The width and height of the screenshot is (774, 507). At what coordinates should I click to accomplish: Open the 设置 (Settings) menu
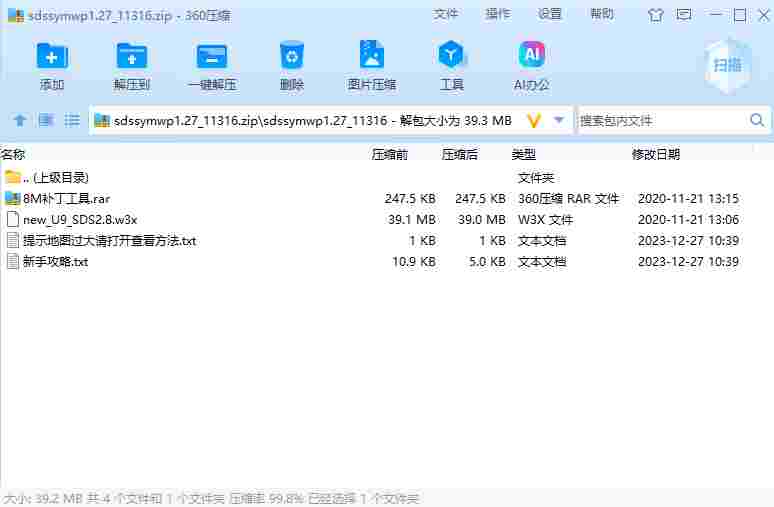[x=549, y=14]
